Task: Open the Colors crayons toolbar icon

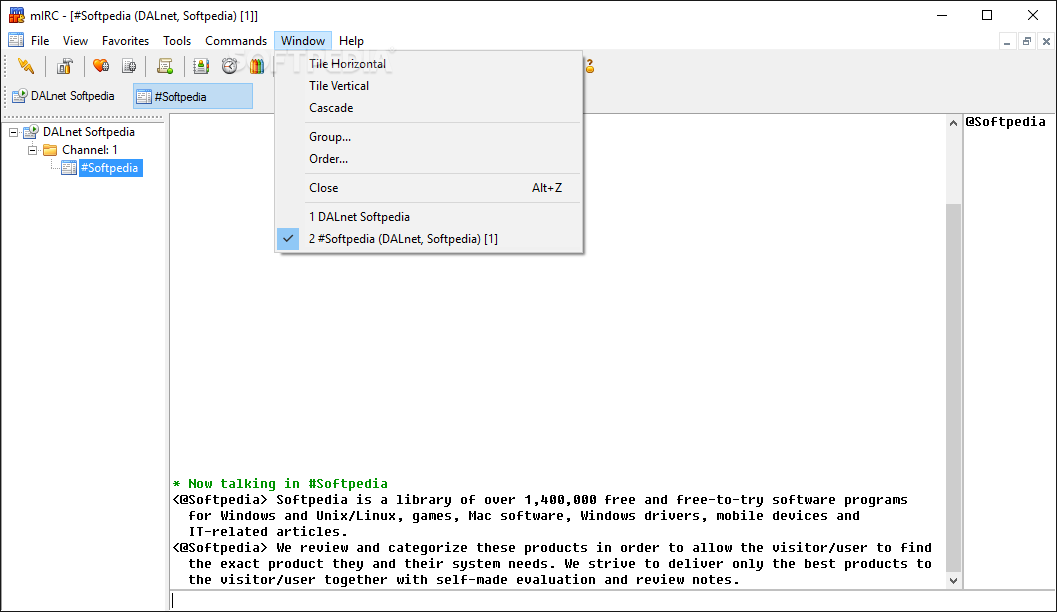Action: 257,66
